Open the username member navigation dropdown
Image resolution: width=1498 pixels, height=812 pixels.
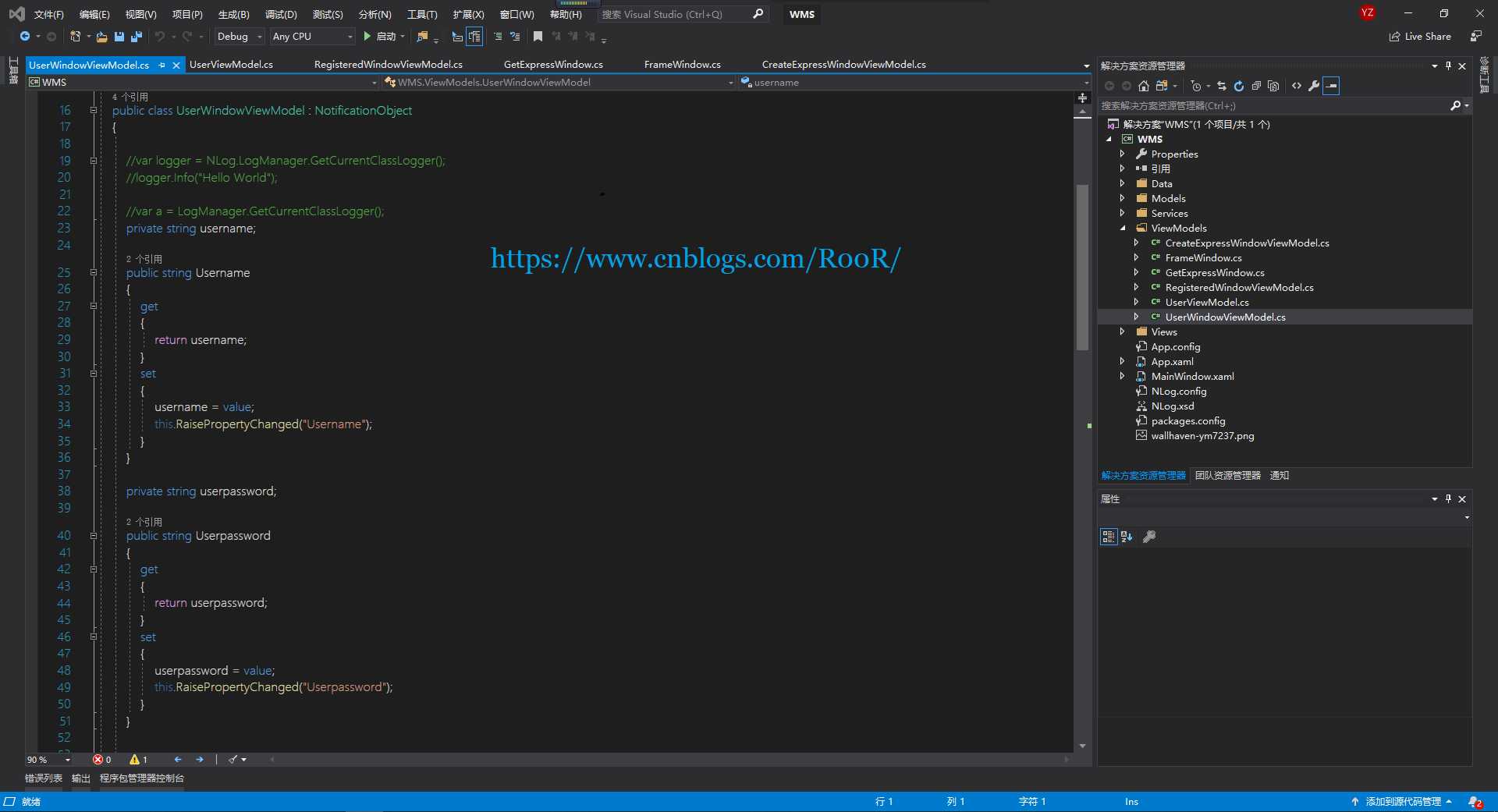(x=914, y=83)
